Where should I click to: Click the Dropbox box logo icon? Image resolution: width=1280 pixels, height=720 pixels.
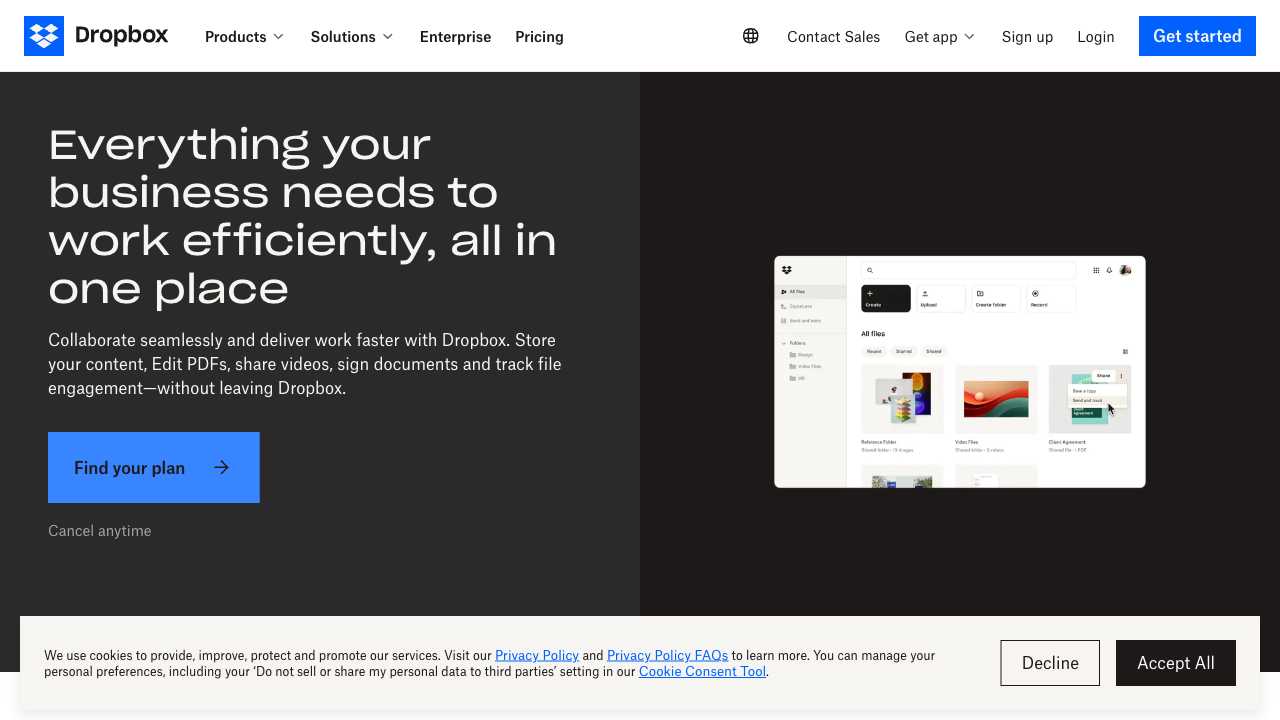click(x=44, y=36)
